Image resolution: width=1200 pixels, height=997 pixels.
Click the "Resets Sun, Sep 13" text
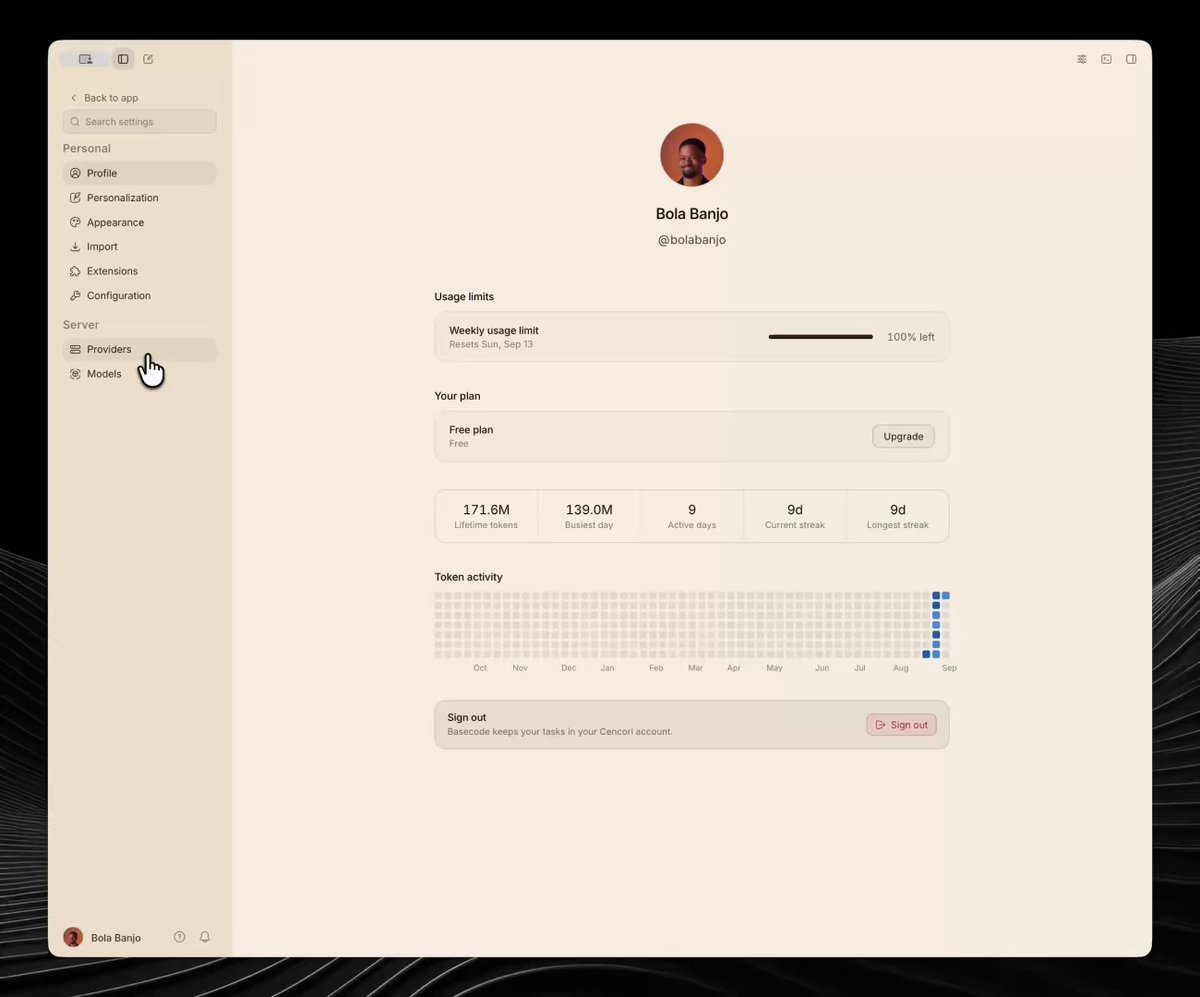491,345
